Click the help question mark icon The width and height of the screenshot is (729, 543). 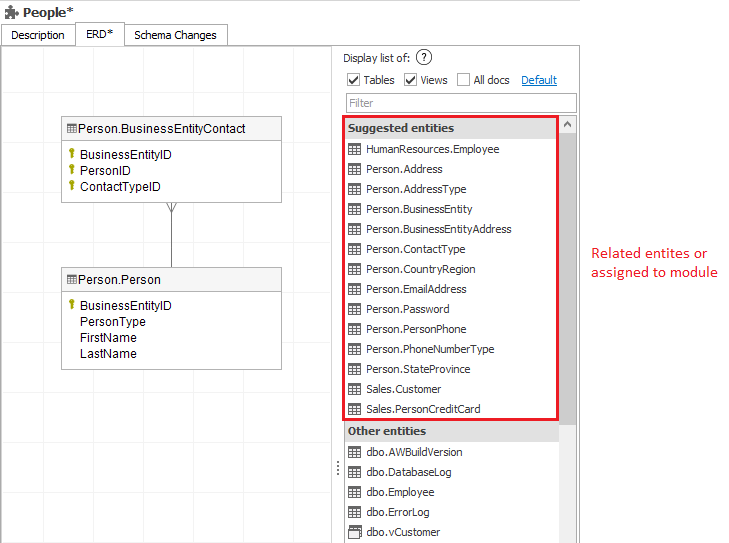point(424,58)
